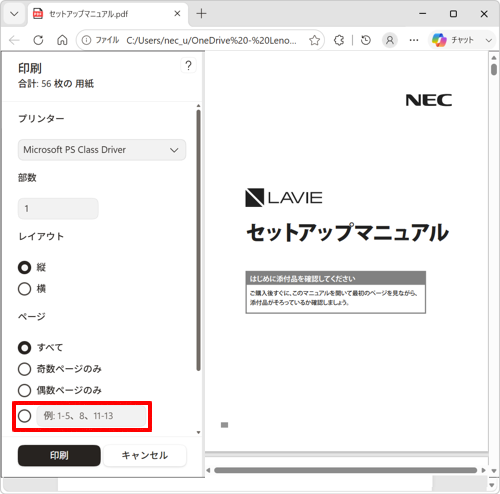Open Copilot チャット button
This screenshot has width=500, height=494.
click(x=453, y=40)
